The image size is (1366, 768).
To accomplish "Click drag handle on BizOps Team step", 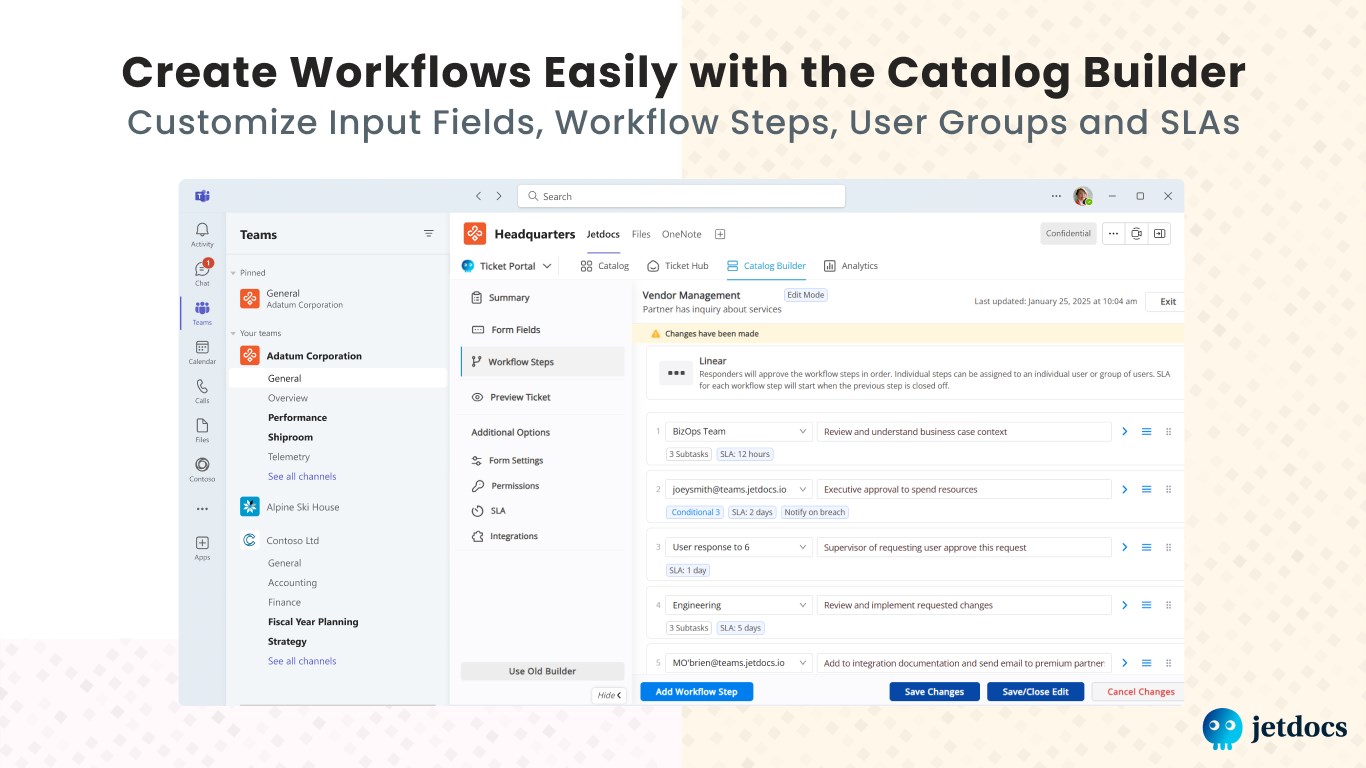I will coord(1168,432).
